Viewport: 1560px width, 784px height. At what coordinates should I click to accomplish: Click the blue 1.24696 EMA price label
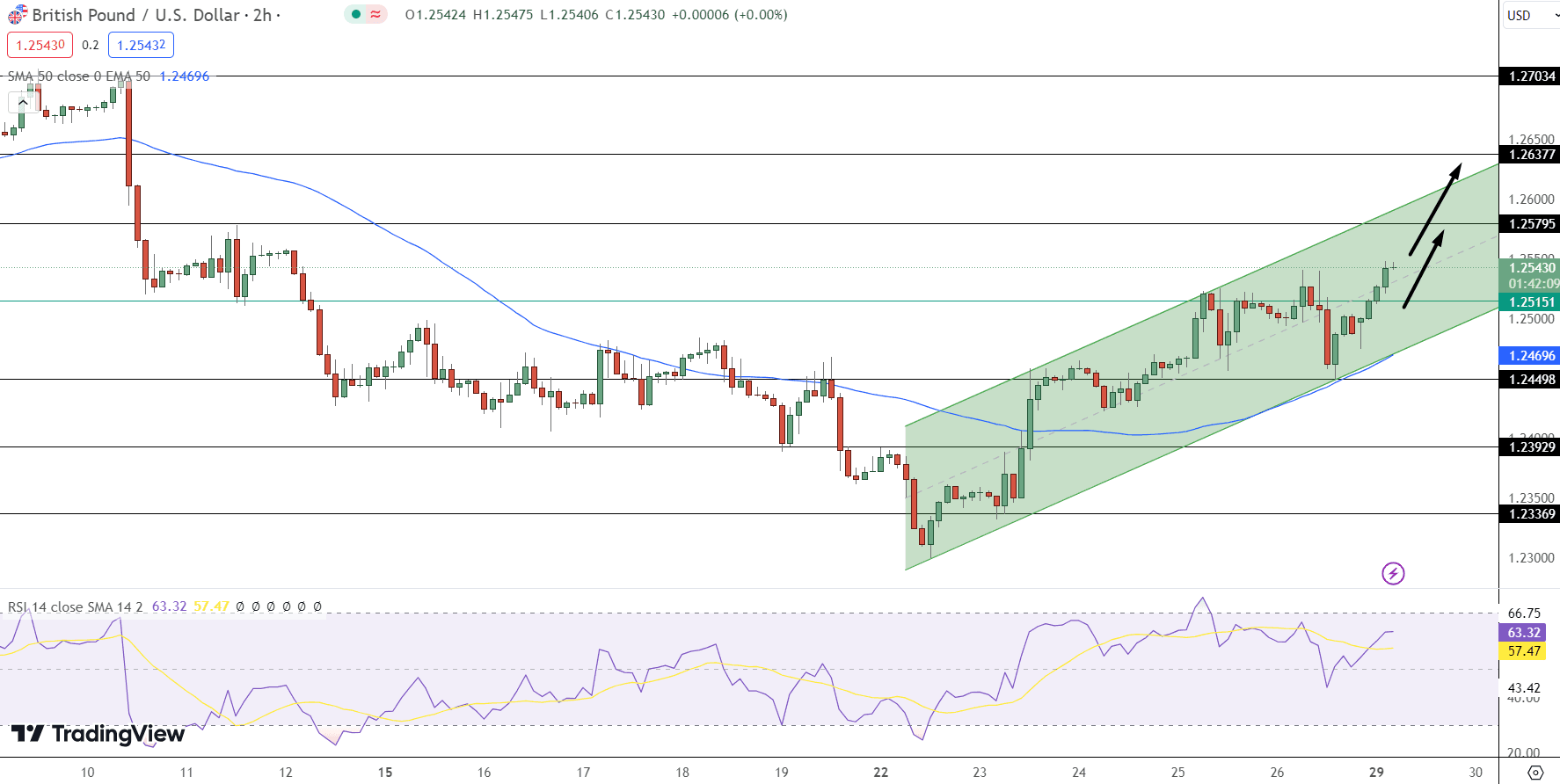[1532, 356]
